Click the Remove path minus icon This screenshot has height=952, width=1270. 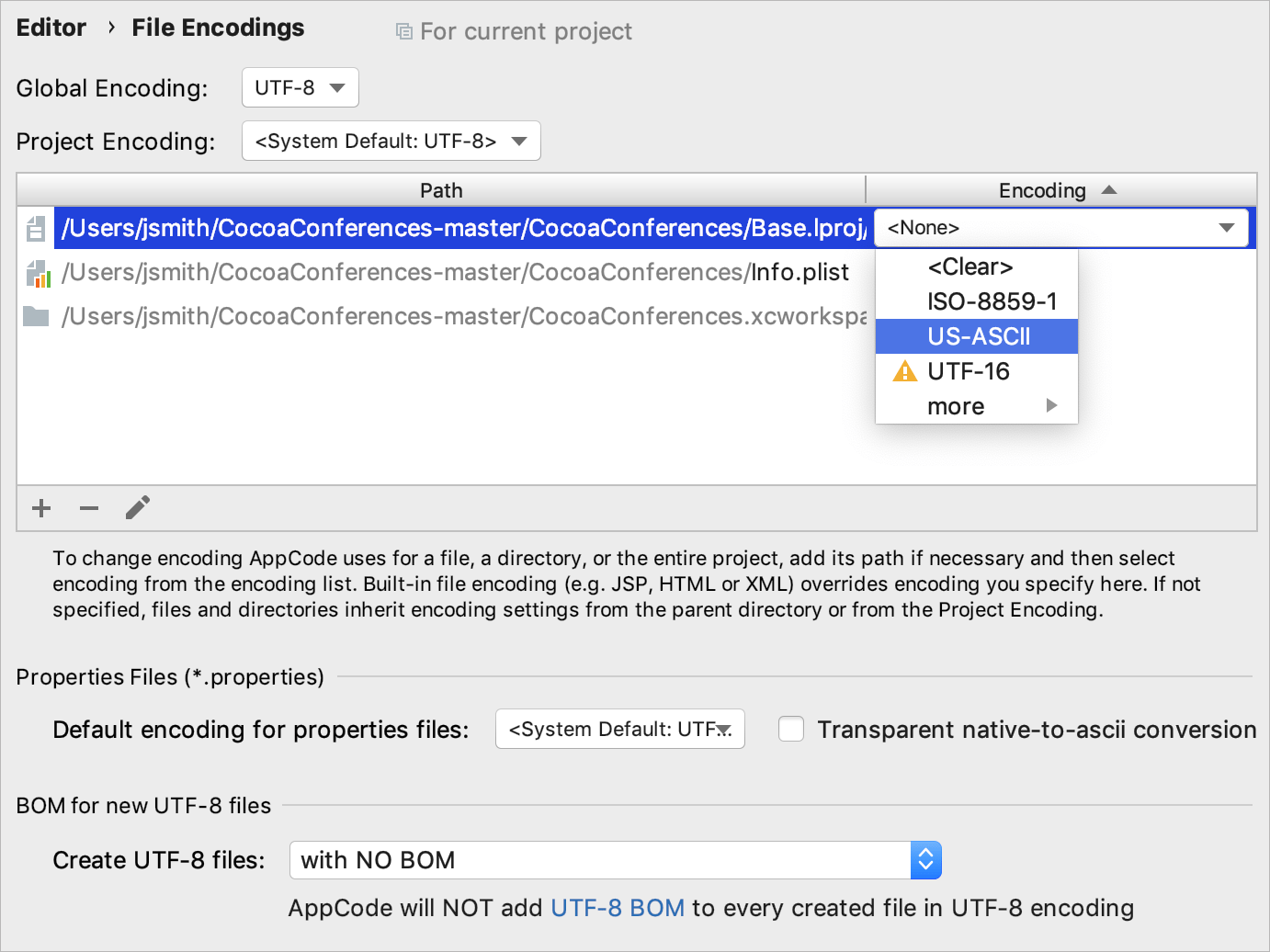click(x=88, y=507)
